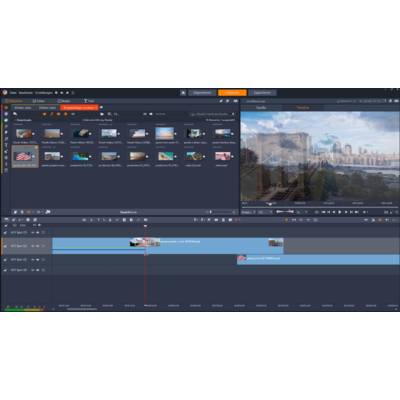400x400 pixels.
Task: Click the storyboard icon at timeline toolbar left
Action: point(6,220)
